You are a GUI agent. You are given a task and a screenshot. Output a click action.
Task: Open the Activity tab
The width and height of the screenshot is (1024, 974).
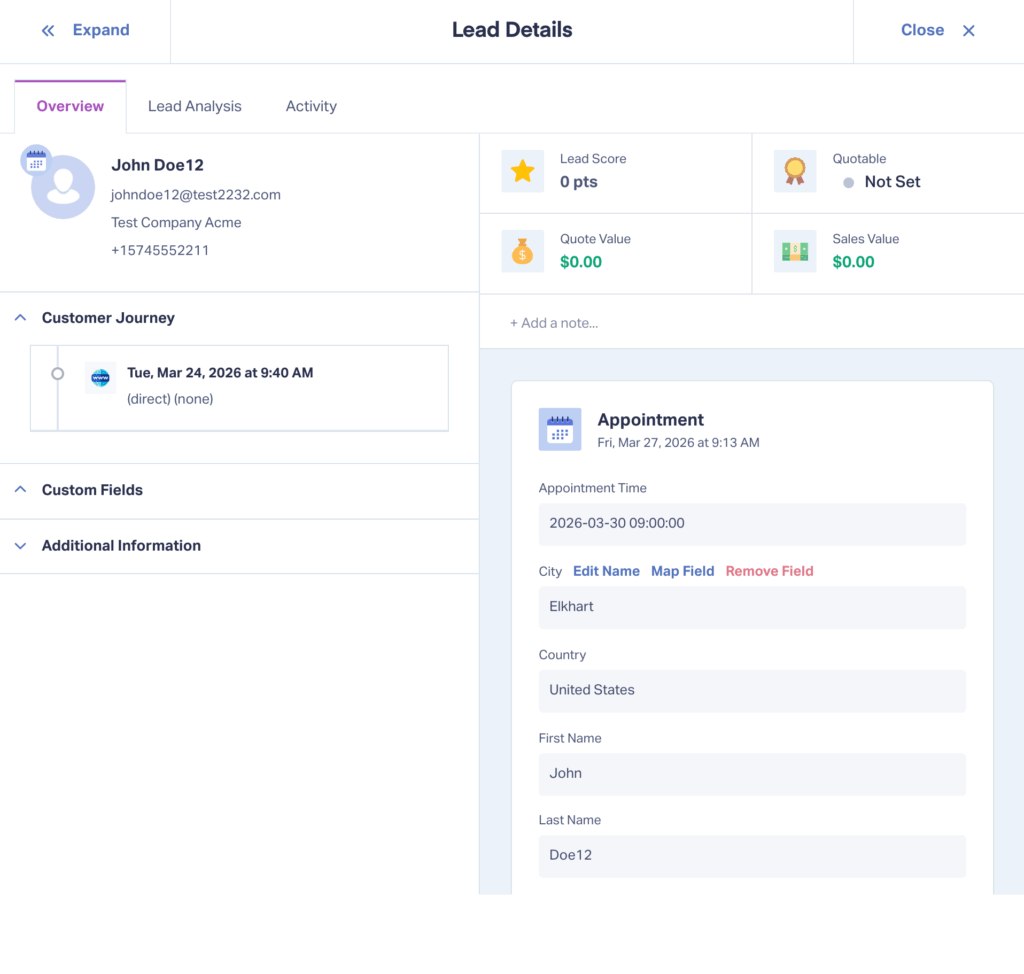310,106
